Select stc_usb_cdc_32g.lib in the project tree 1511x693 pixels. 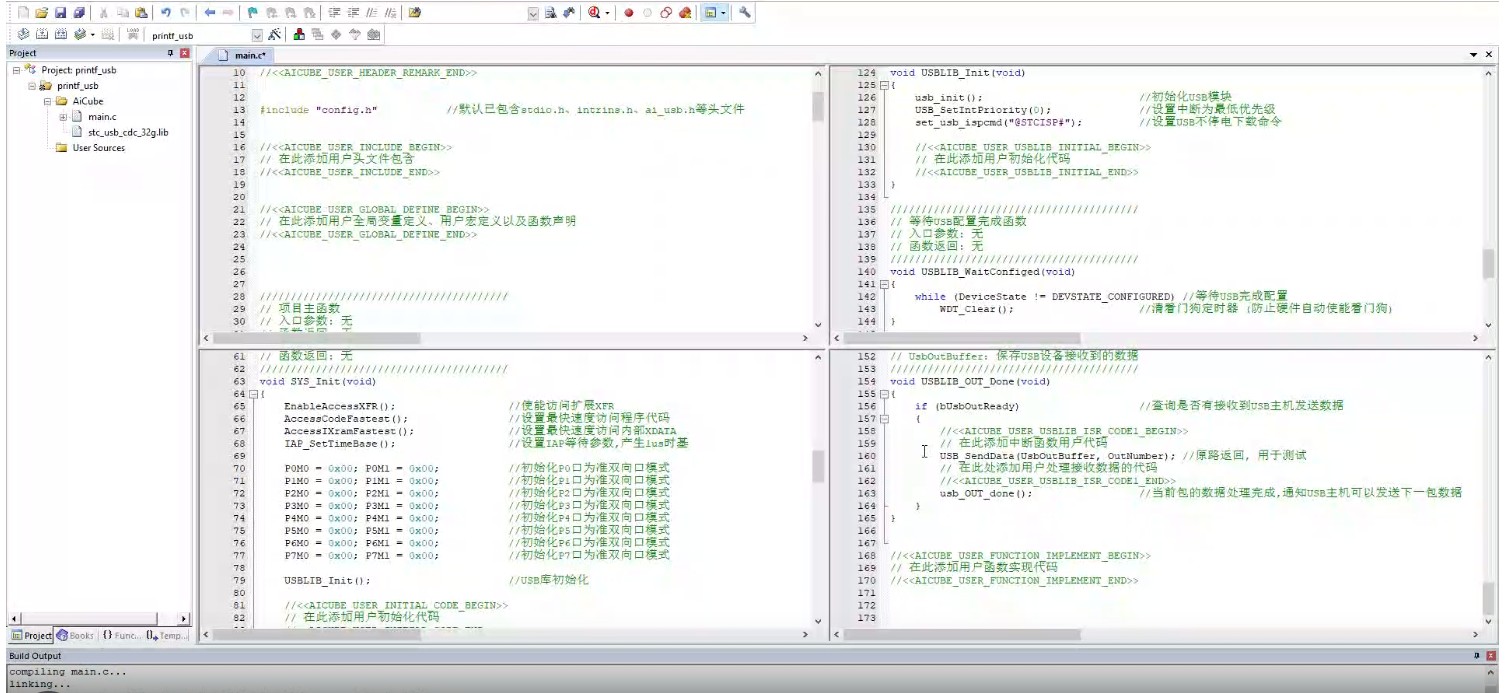tap(127, 132)
